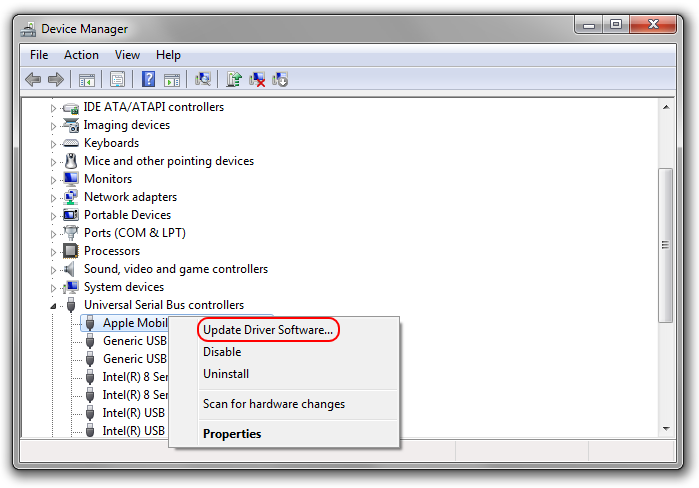Screen dimensions: 699x488
Task: Expand the Portable Devices node
Action: (53, 216)
